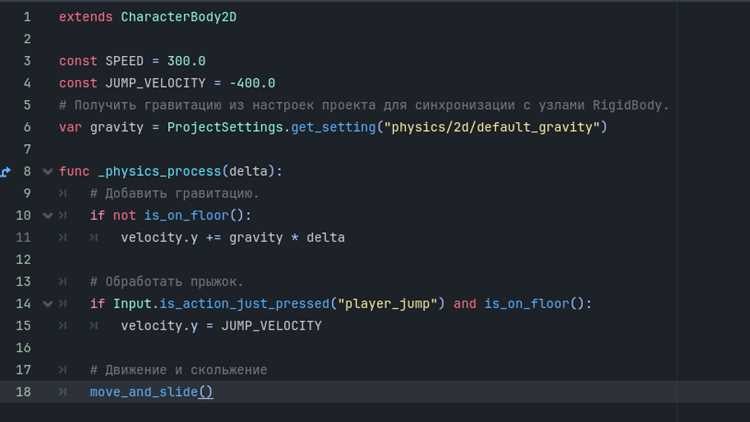Screen dimensions: 750x422
Task: Click the 'func' keyword
Action: (x=74, y=171)
